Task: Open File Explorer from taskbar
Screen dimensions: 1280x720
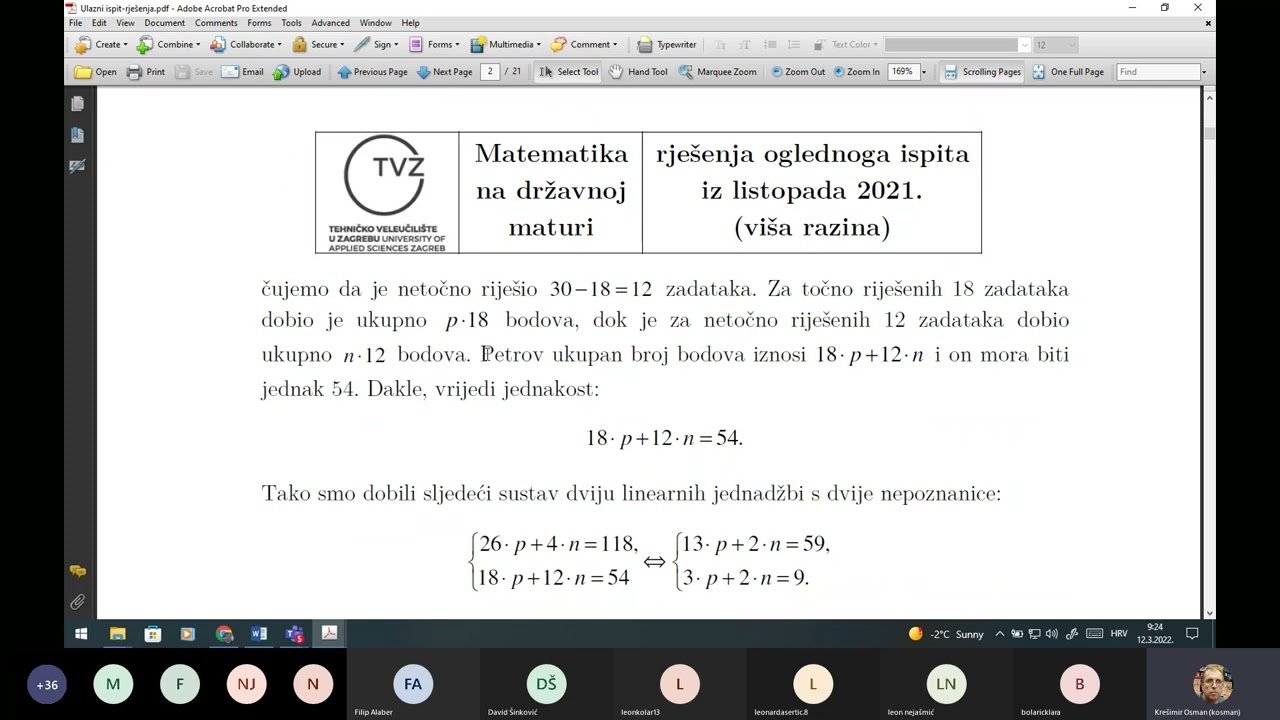Action: [117, 634]
